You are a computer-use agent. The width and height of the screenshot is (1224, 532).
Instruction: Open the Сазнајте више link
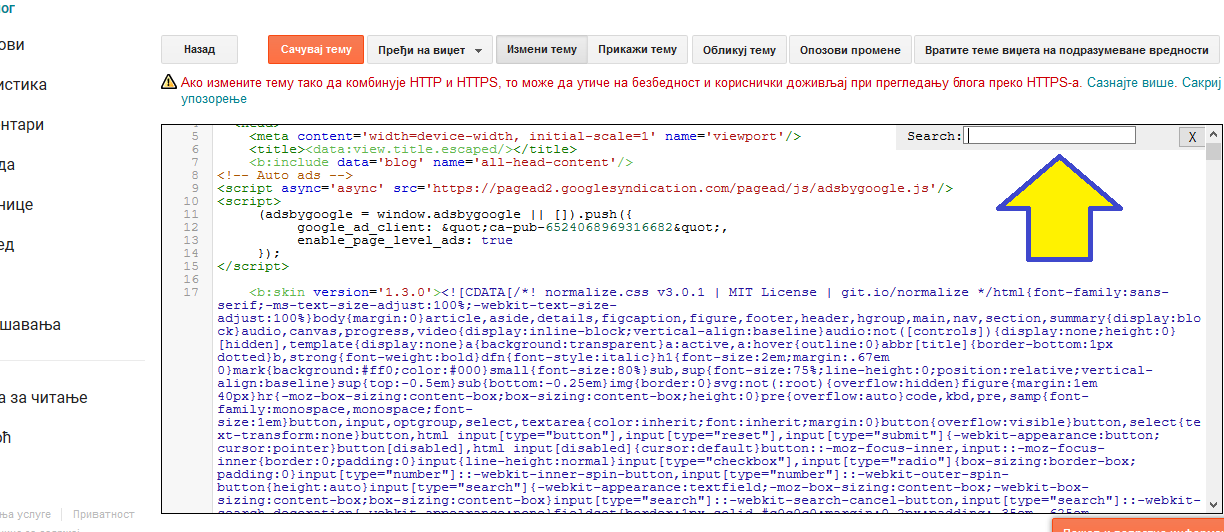coord(1133,83)
